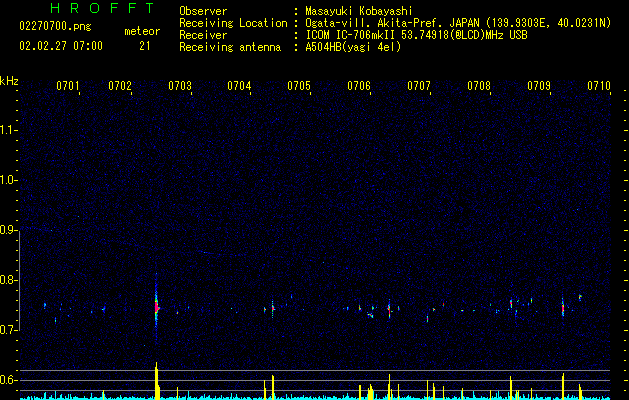The height and width of the screenshot is (400, 629).
Task: Click the Receiving antenna field label
Action: [230, 47]
